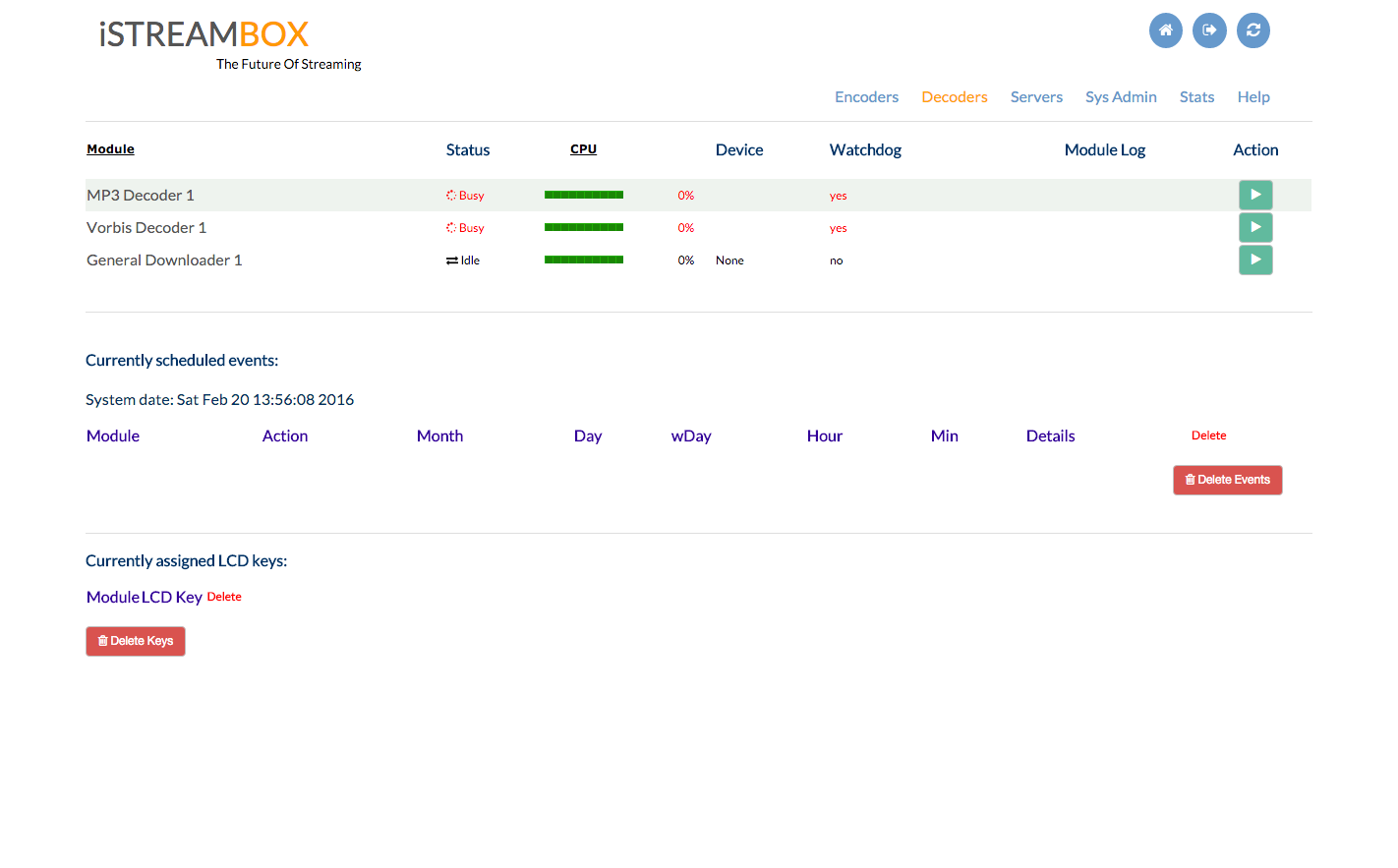Viewport: 1398px width, 868px height.
Task: Navigate to Sys Admin
Action: 1121,96
